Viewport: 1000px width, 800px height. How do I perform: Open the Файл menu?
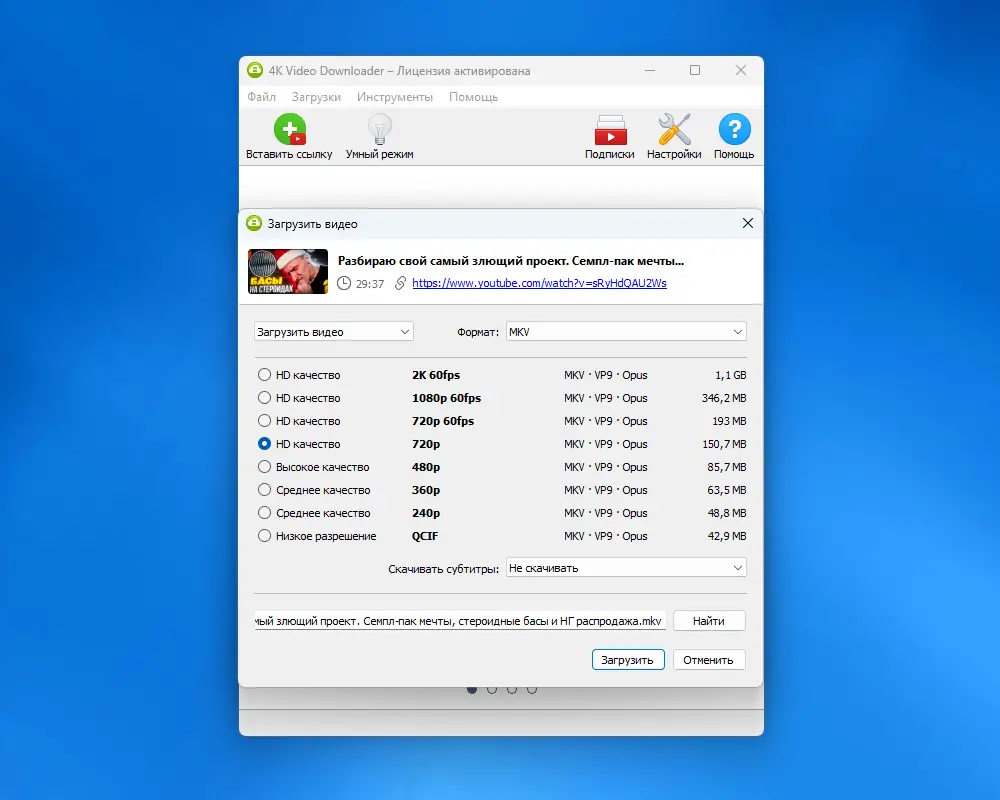(261, 97)
